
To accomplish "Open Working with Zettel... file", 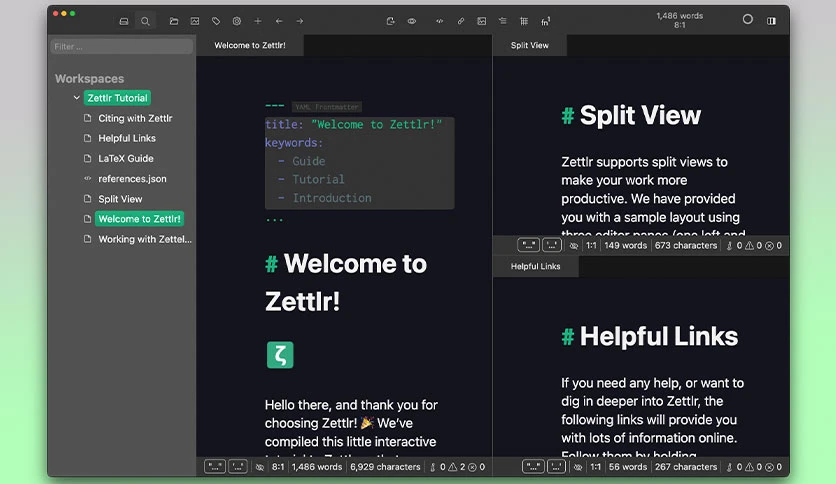I will [145, 239].
